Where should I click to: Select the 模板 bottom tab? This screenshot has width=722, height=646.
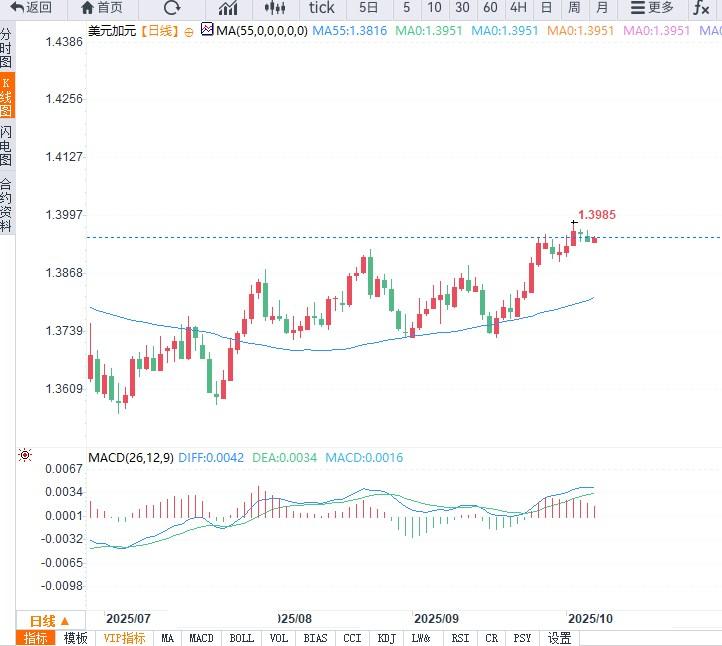pos(76,638)
